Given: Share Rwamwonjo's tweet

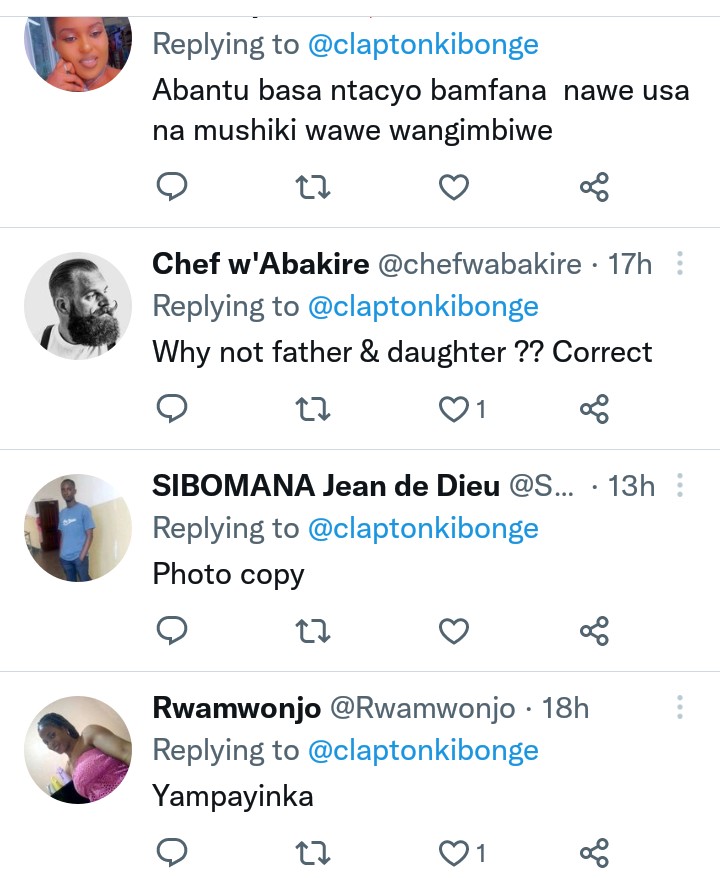Looking at the screenshot, I should [595, 853].
